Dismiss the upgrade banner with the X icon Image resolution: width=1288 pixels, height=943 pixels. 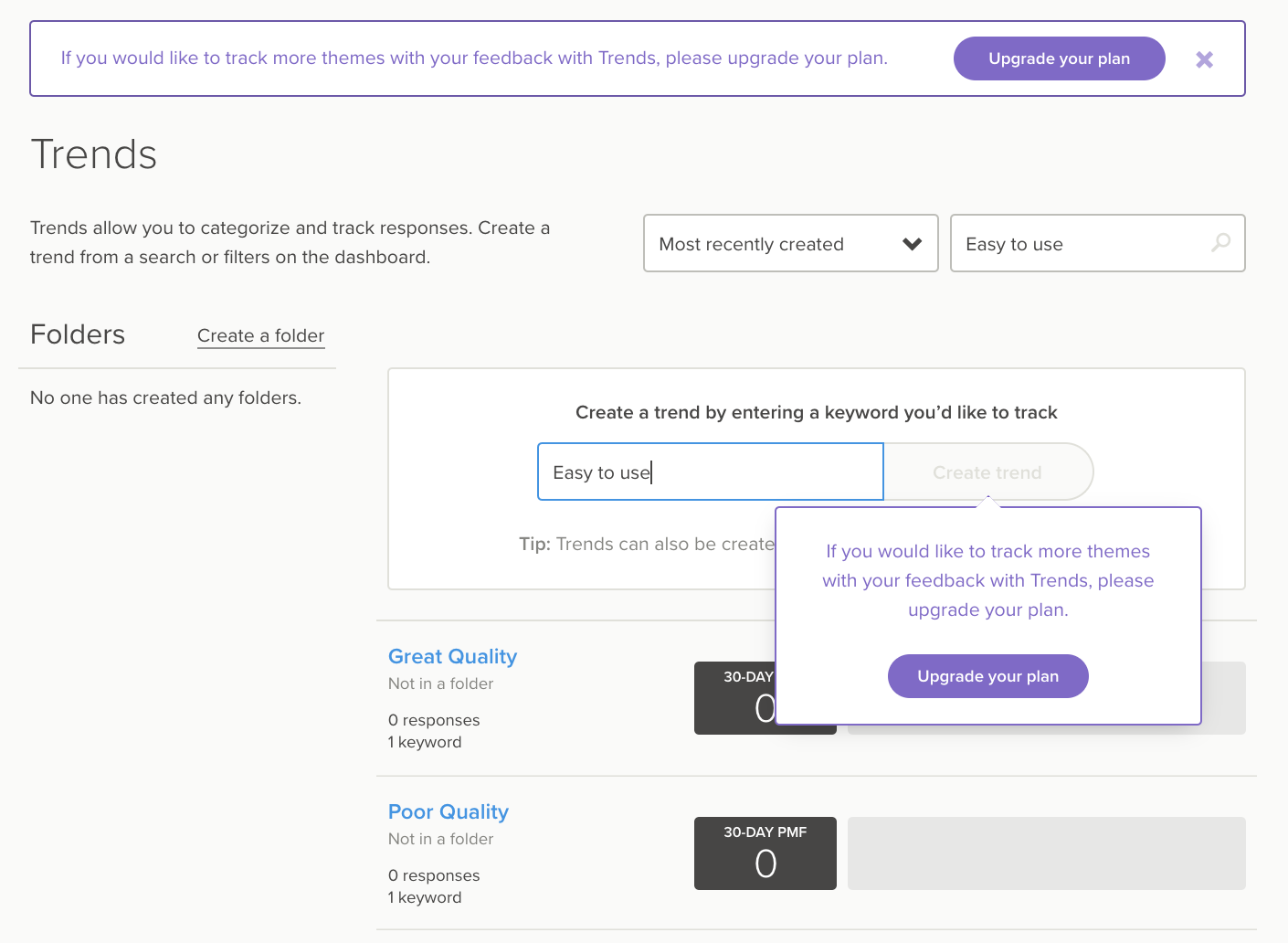click(x=1204, y=59)
